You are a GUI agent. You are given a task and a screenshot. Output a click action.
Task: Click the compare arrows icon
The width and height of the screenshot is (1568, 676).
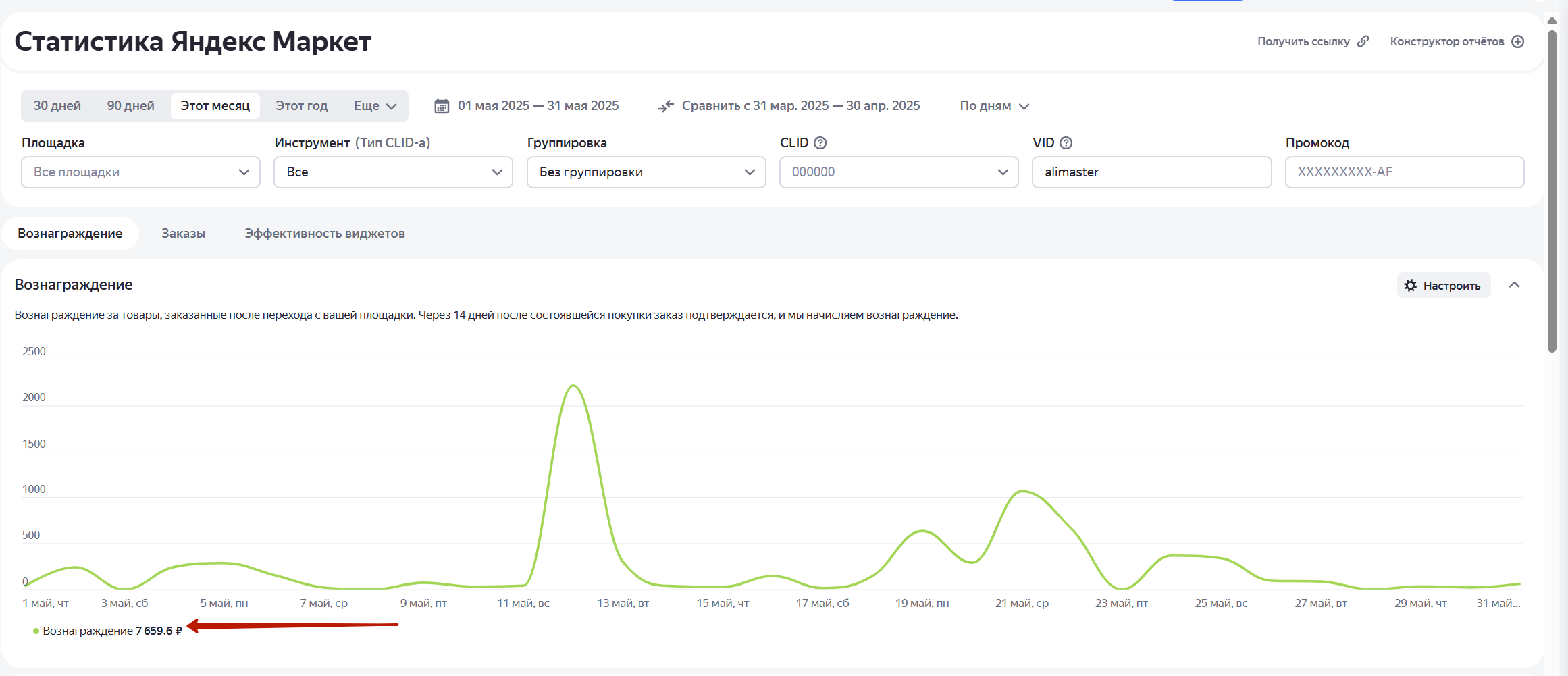[666, 106]
